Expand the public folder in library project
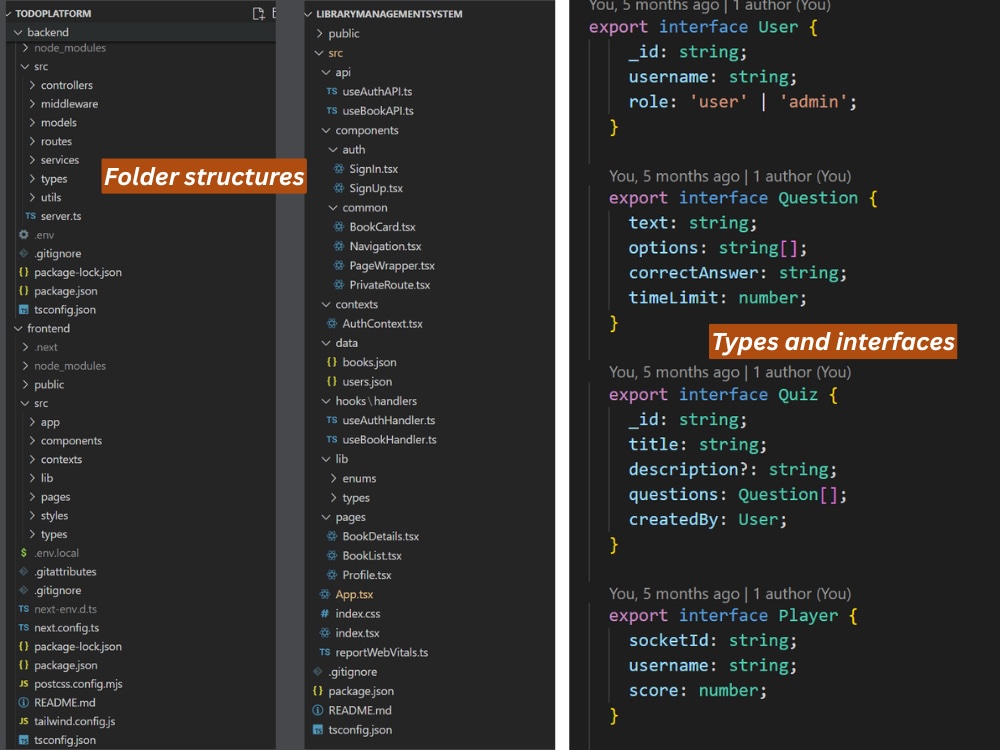Image resolution: width=1000 pixels, height=750 pixels. pos(319,33)
